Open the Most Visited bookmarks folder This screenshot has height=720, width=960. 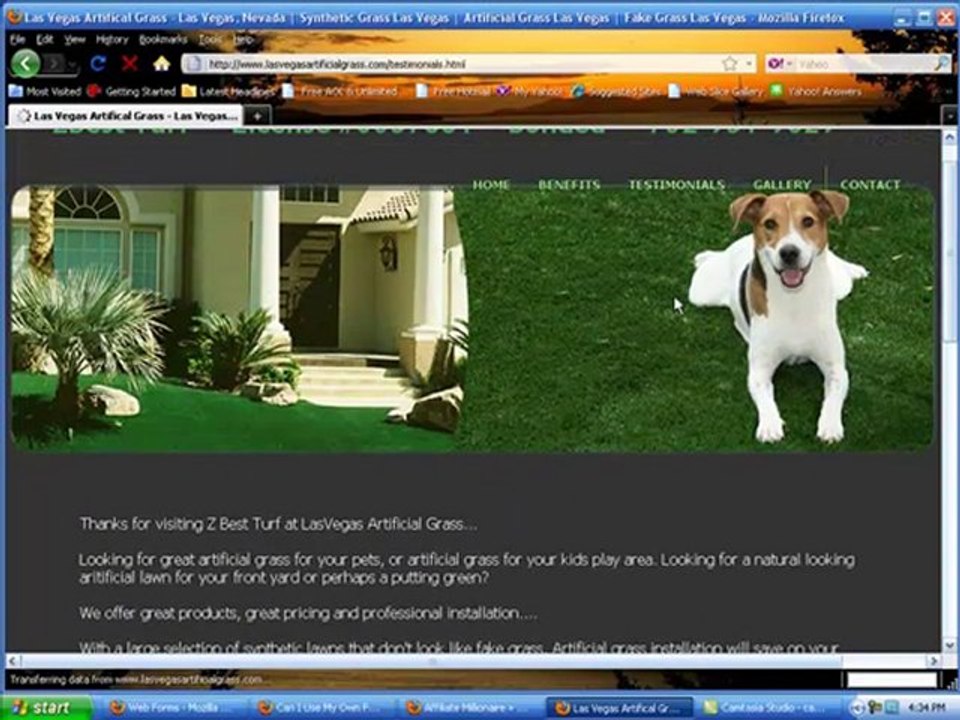pyautogui.click(x=45, y=91)
